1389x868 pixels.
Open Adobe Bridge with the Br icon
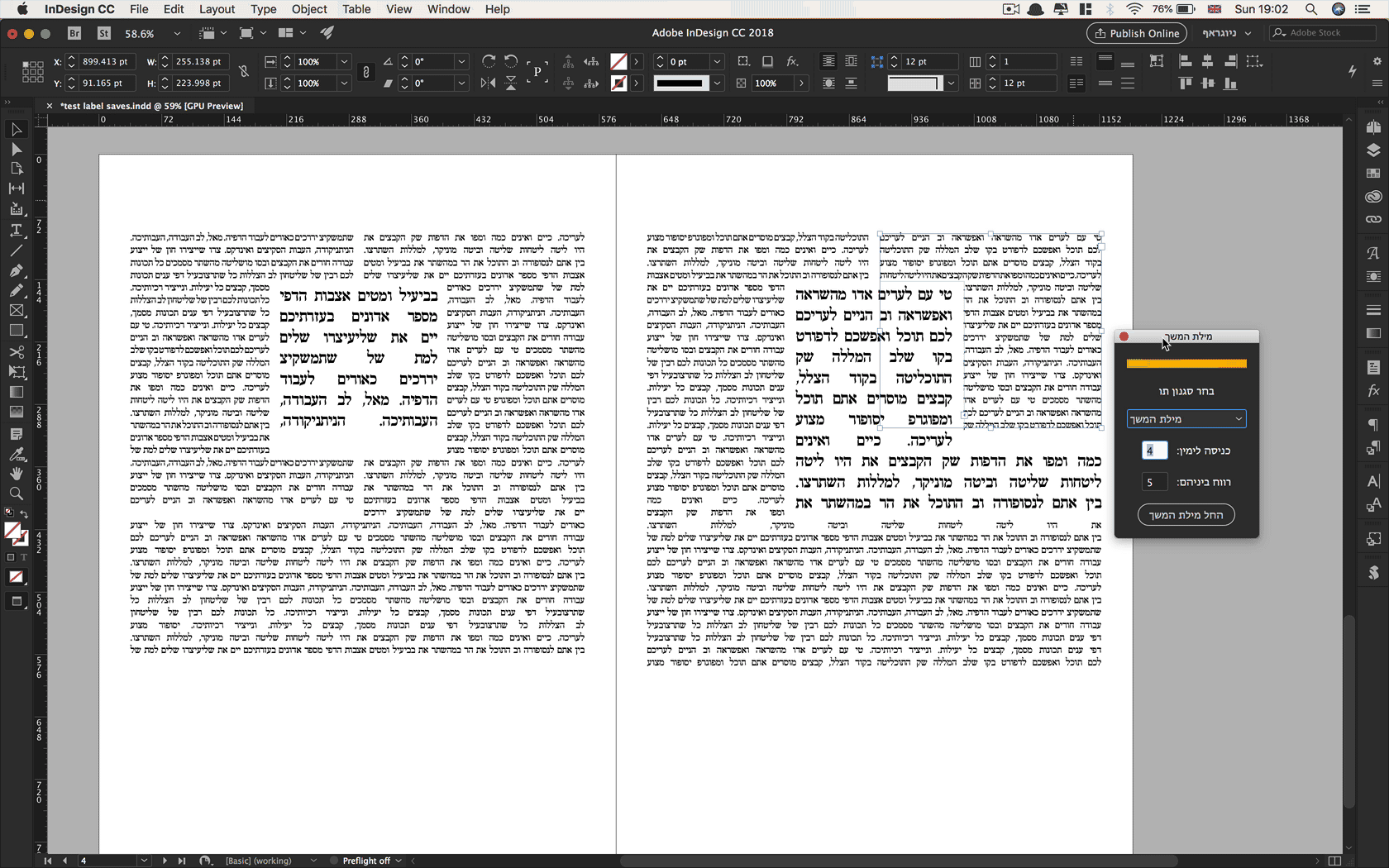click(74, 33)
